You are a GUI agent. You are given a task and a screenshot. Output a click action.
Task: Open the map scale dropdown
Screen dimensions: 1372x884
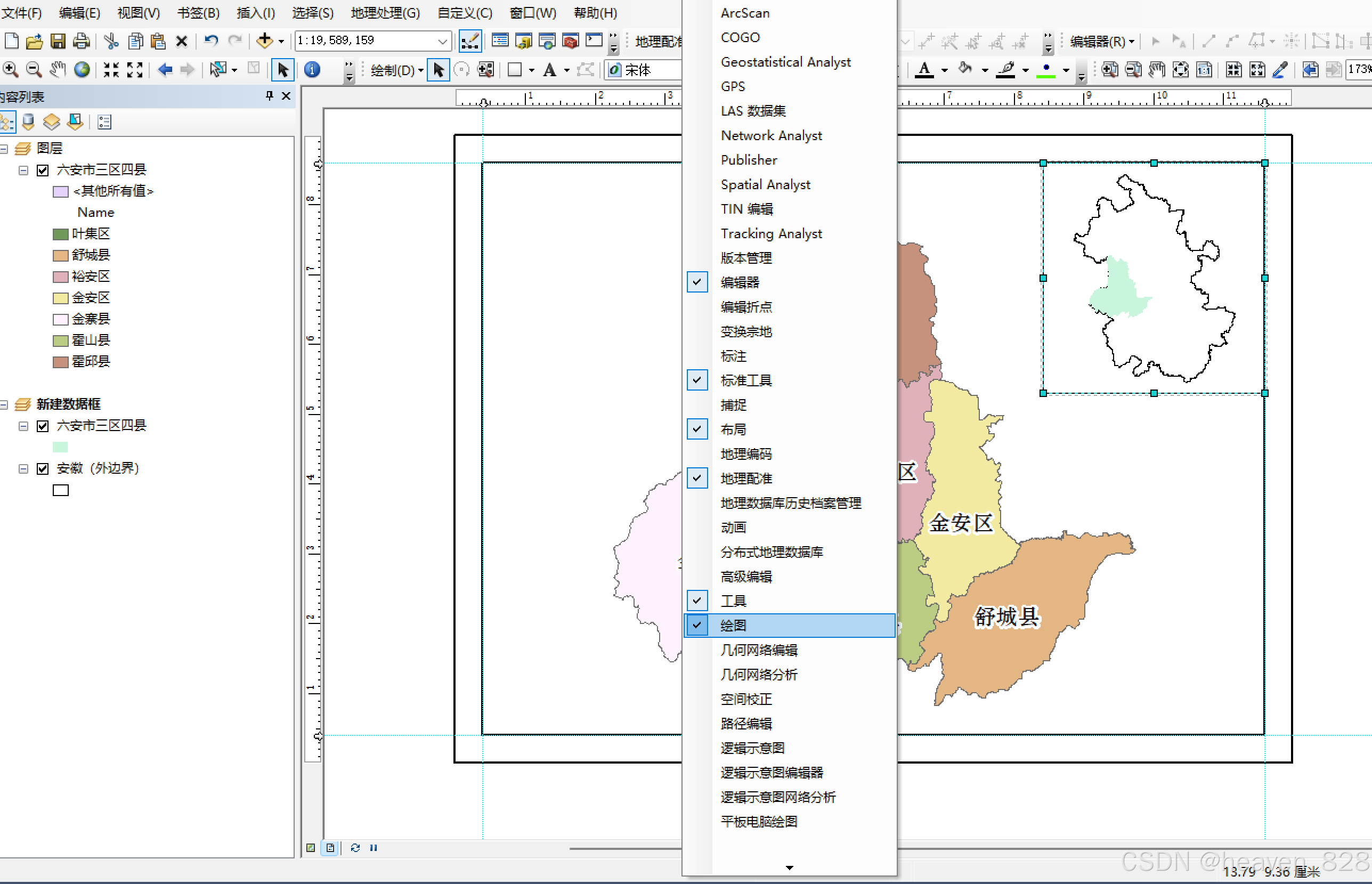(x=442, y=40)
